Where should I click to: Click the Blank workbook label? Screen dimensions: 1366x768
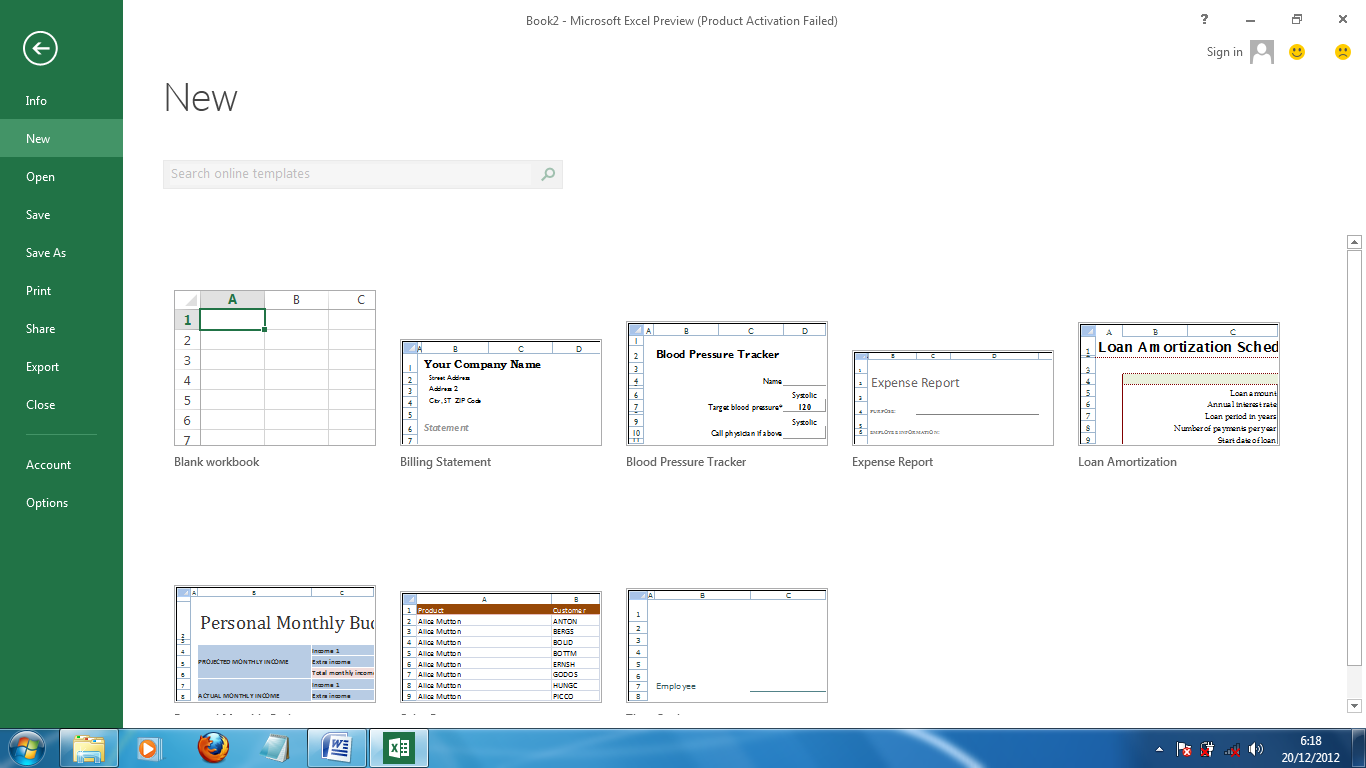217,462
